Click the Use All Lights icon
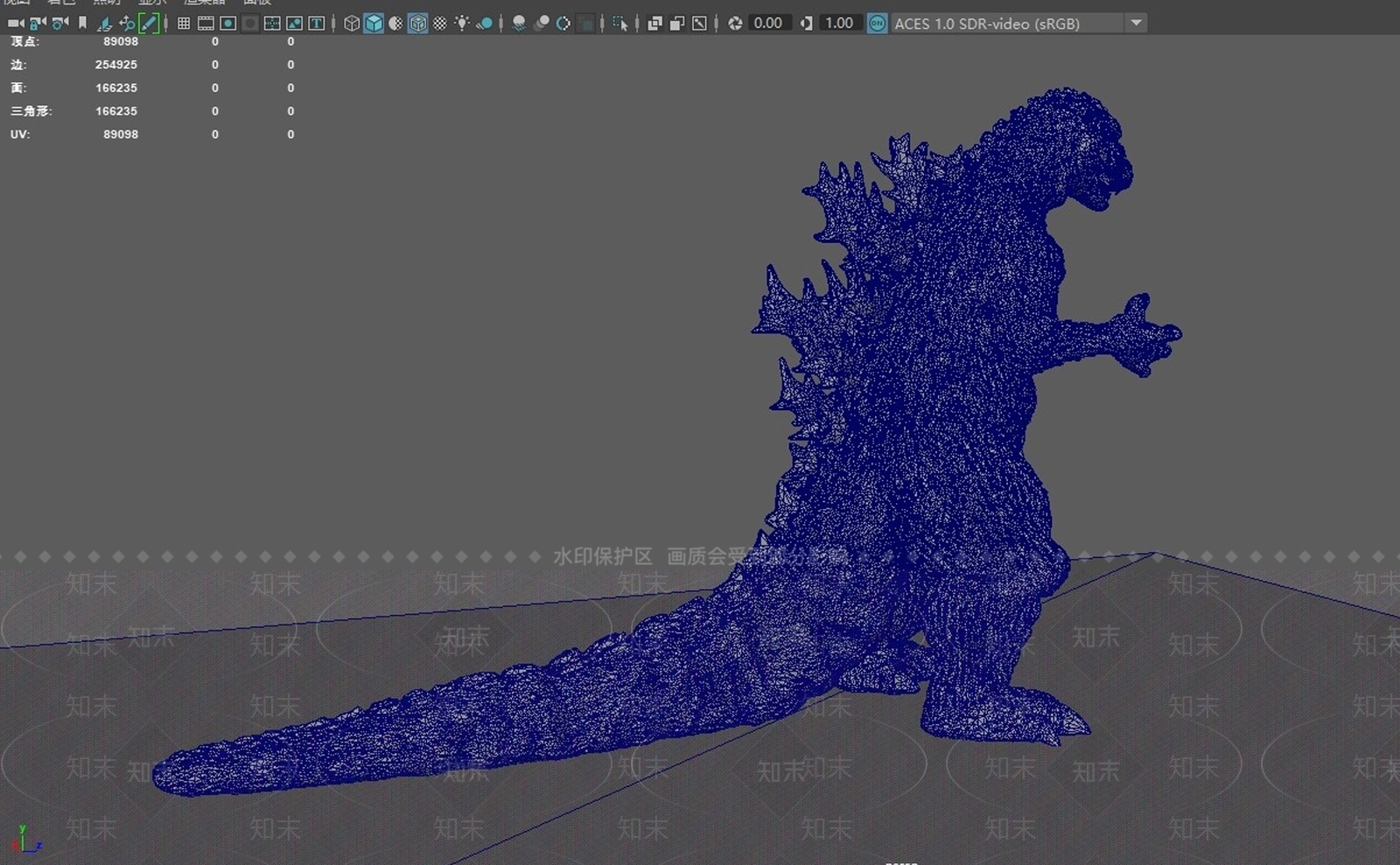 (x=462, y=24)
